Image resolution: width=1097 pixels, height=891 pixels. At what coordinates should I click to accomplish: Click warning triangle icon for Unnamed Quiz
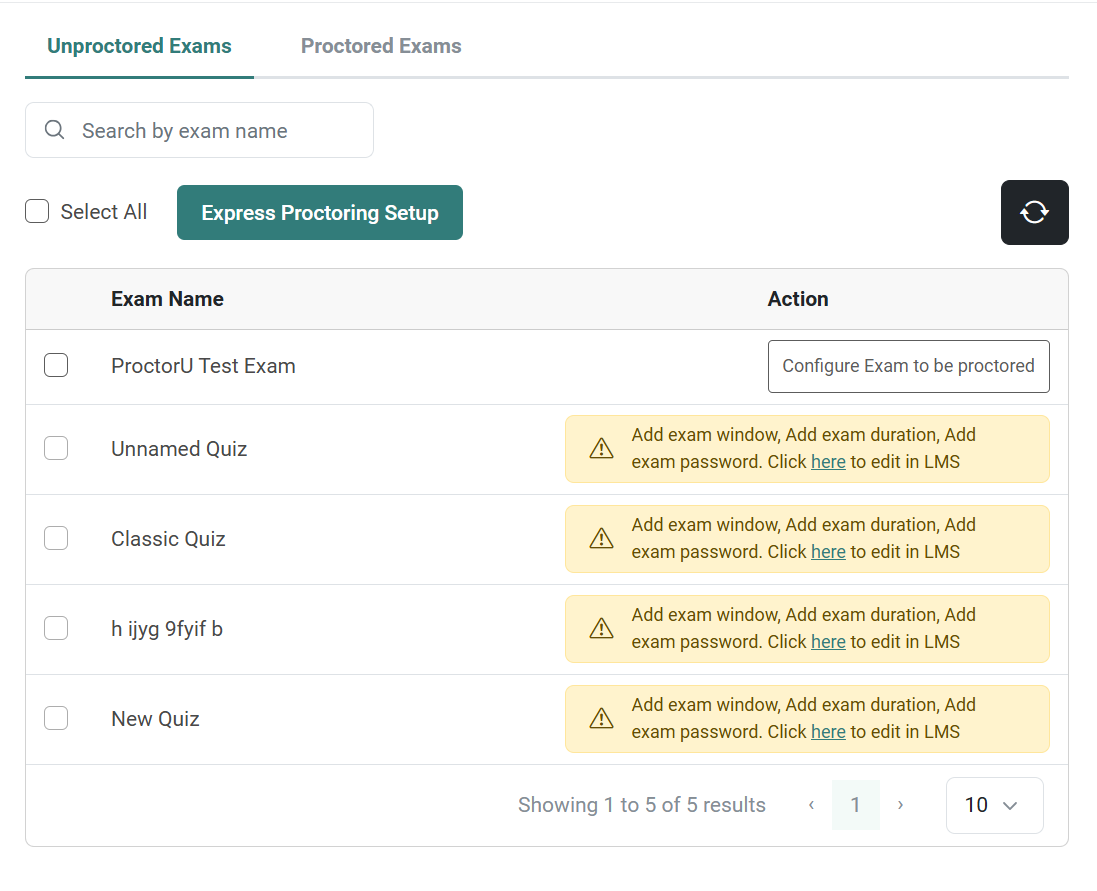tap(601, 449)
